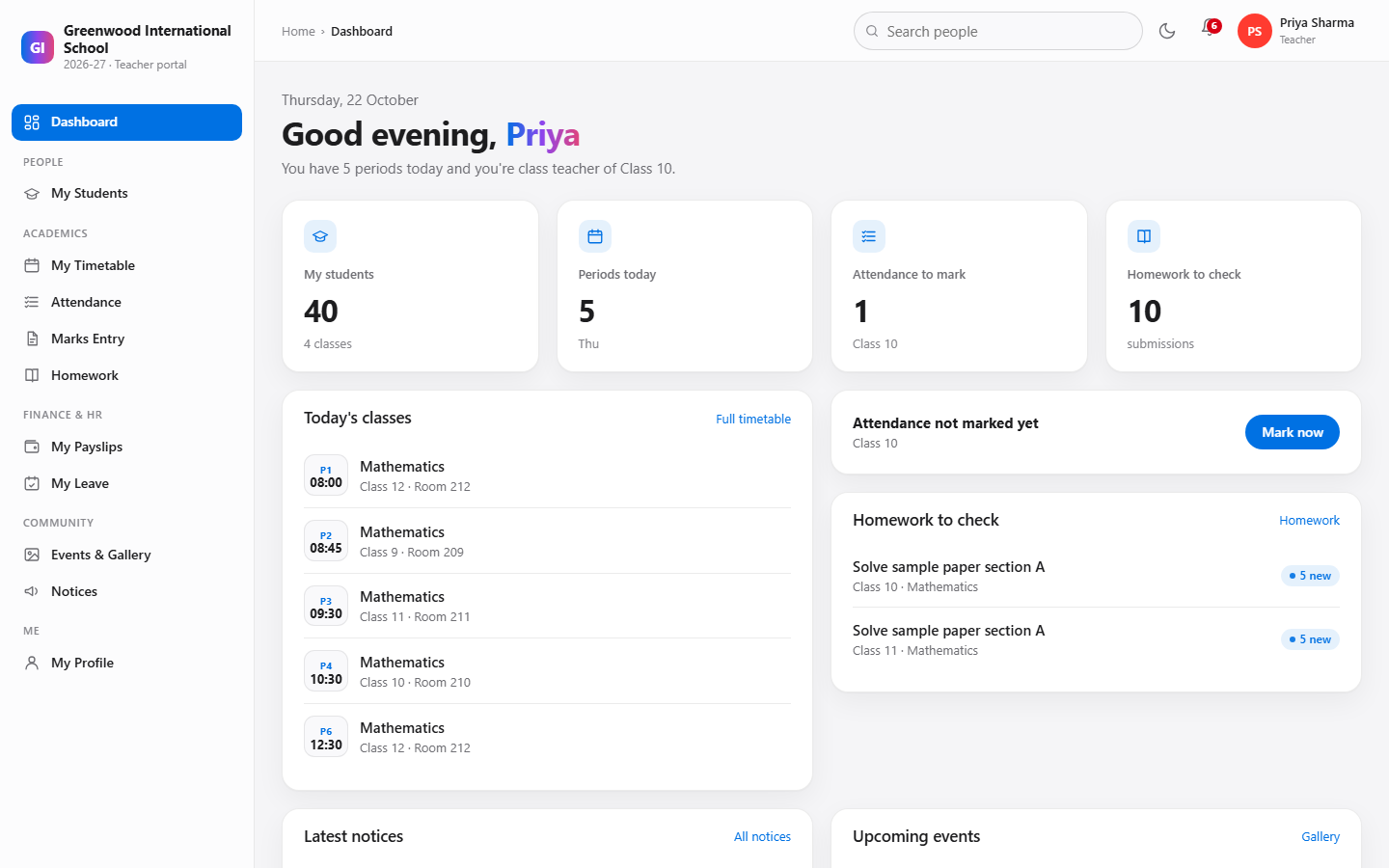Focus the Search people field
The height and width of the screenshot is (868, 1389).
pyautogui.click(x=998, y=31)
